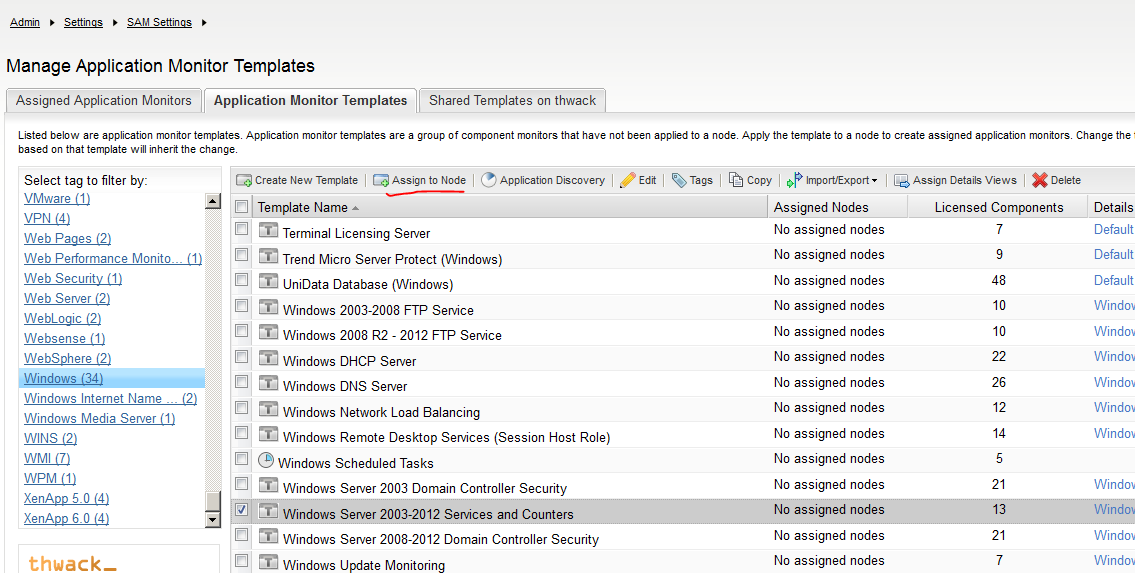This screenshot has height=573, width=1135.
Task: Filter by the VPN (4) tag
Action: coord(47,218)
